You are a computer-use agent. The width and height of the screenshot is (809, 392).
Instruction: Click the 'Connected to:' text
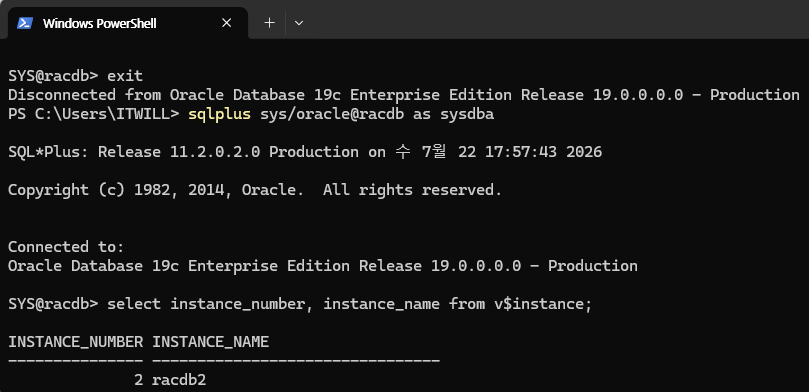66,247
